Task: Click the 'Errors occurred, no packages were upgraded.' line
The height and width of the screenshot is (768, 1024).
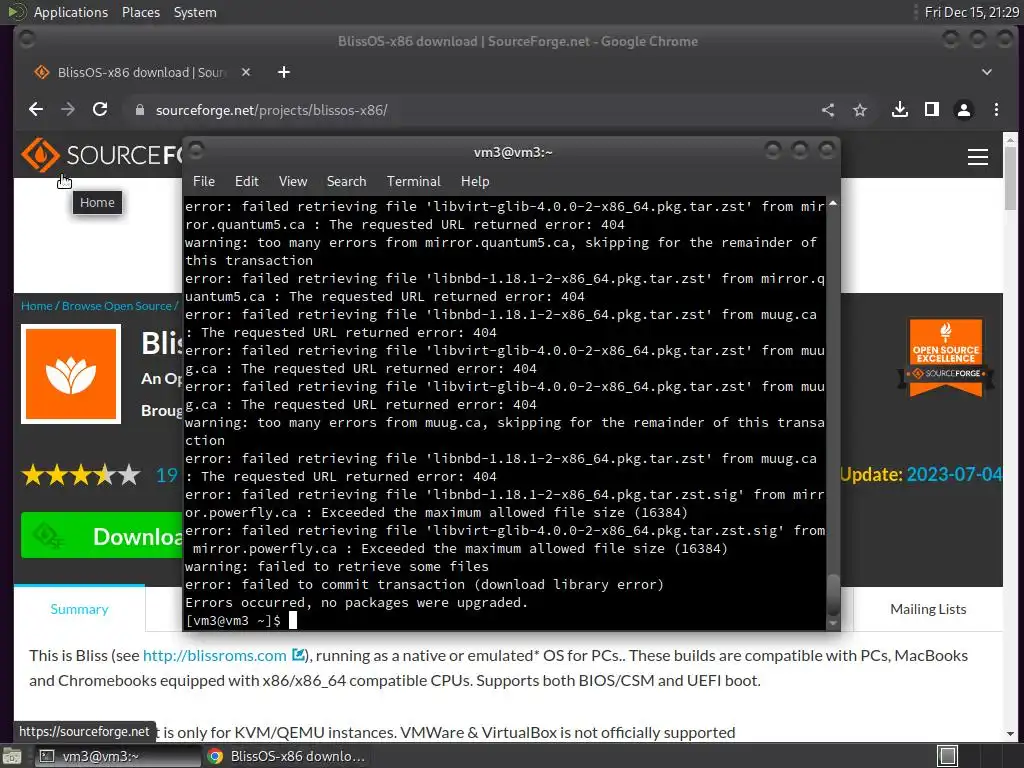Action: [x=357, y=602]
